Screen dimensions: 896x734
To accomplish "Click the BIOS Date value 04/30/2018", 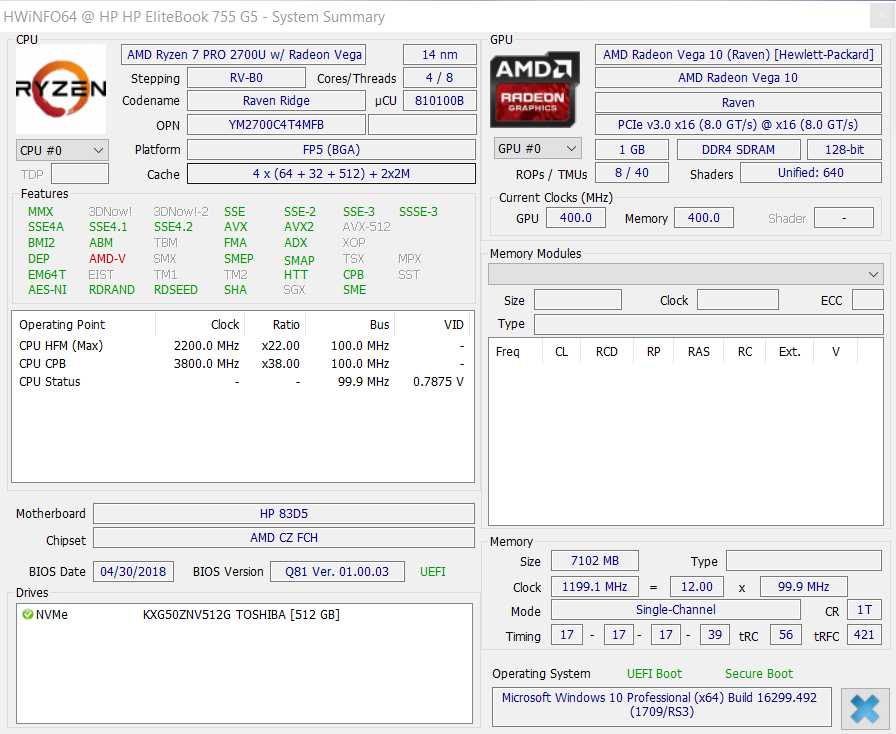I will (x=133, y=572).
